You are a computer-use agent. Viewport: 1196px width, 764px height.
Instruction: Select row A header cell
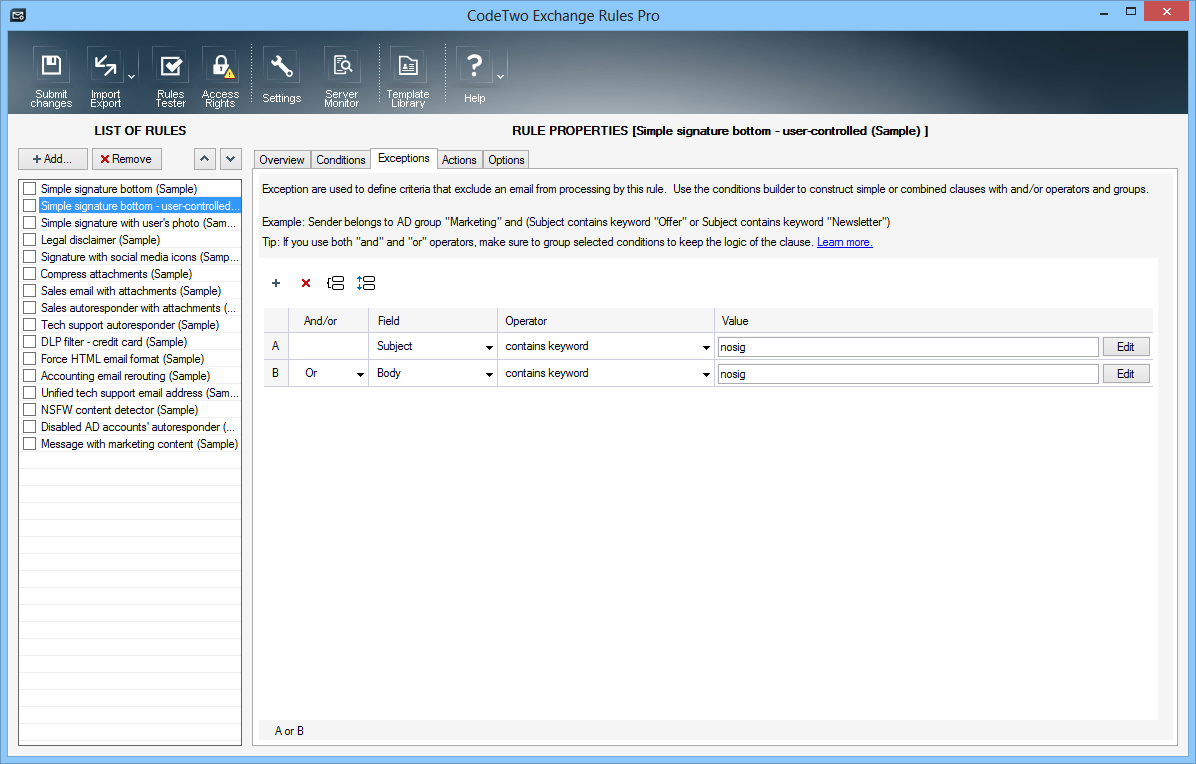tap(275, 346)
